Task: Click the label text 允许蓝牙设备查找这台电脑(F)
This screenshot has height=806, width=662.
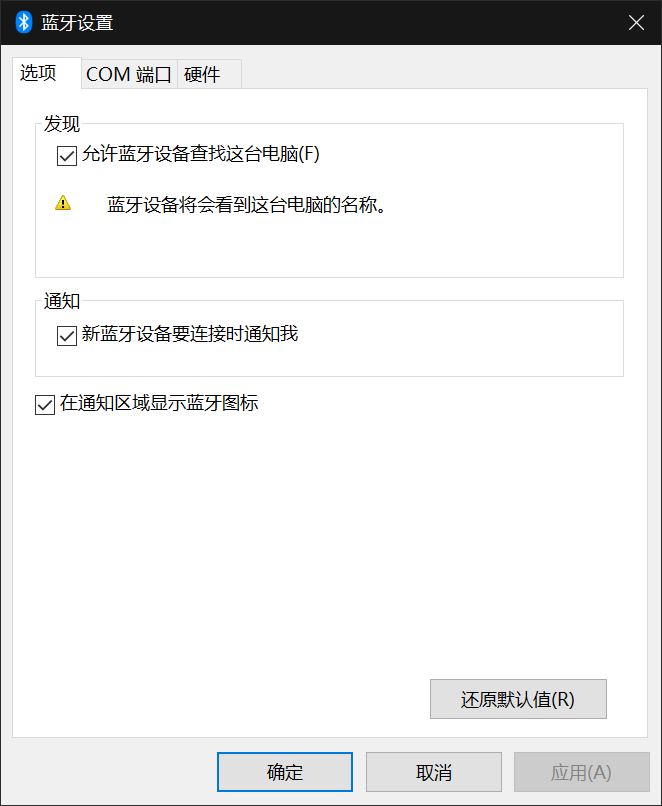Action: pos(201,154)
